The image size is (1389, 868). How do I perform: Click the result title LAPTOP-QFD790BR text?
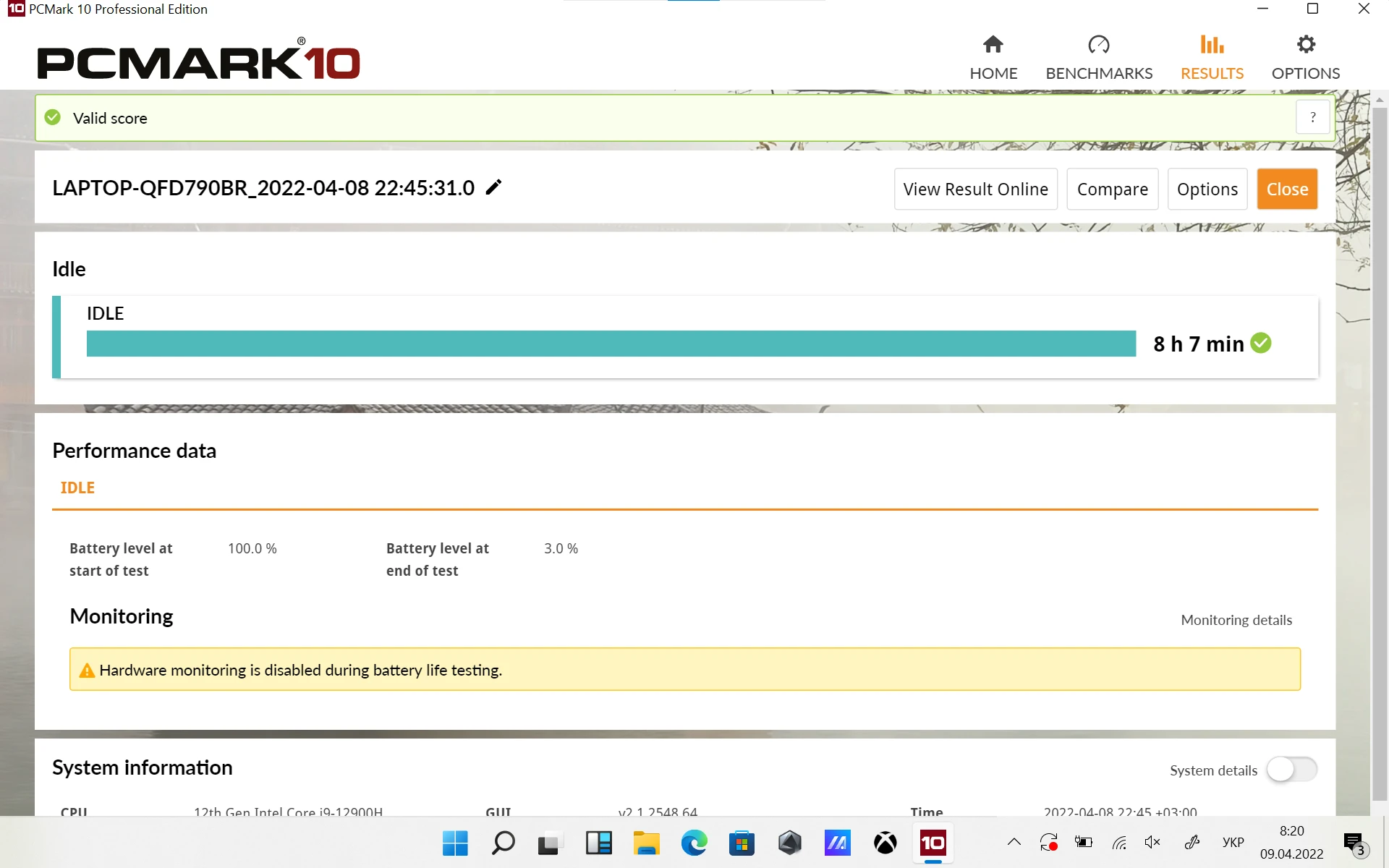tap(263, 188)
